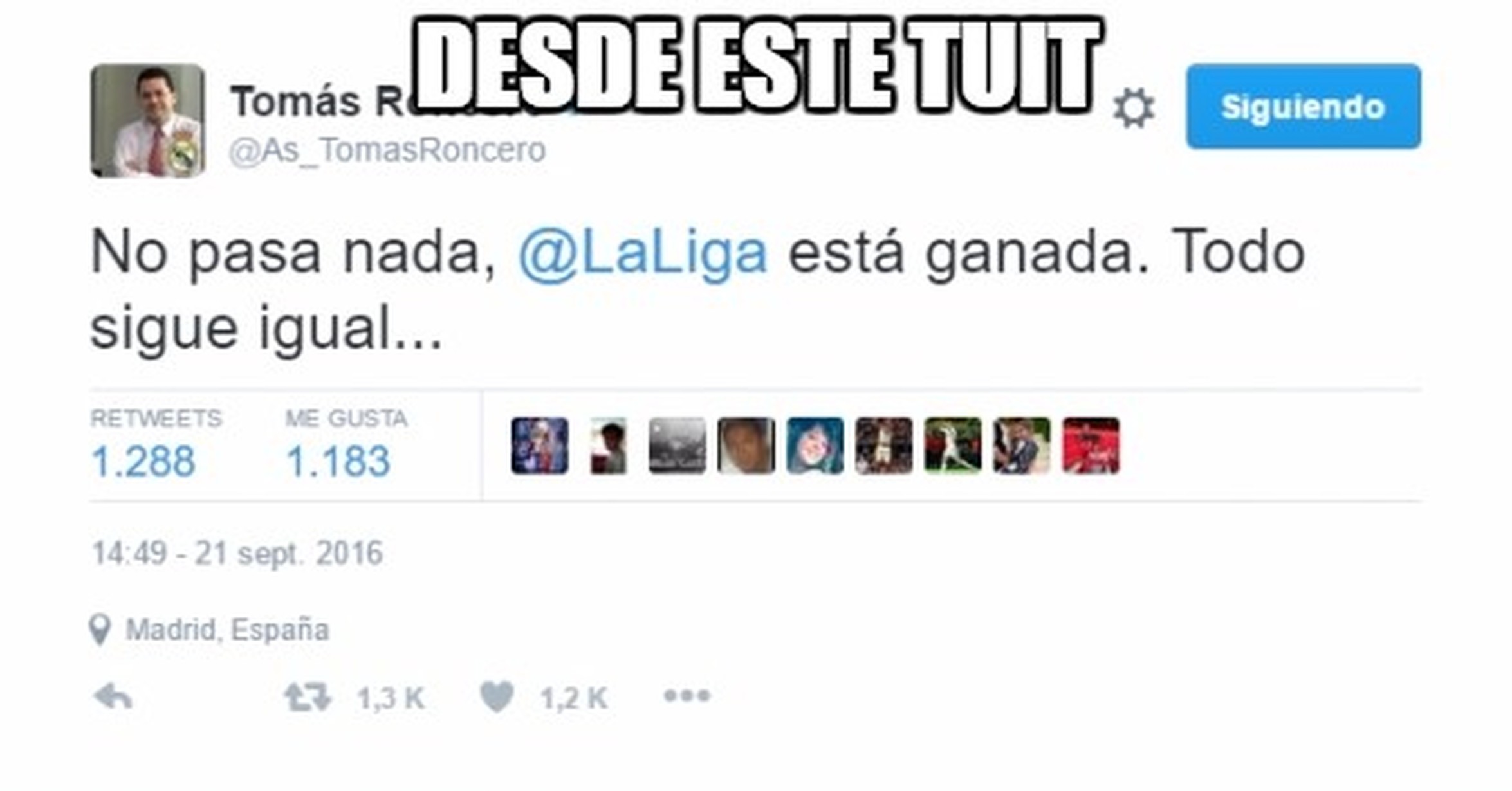Like the tweet with heart icon
Screen dimensions: 1512x791
click(x=497, y=697)
